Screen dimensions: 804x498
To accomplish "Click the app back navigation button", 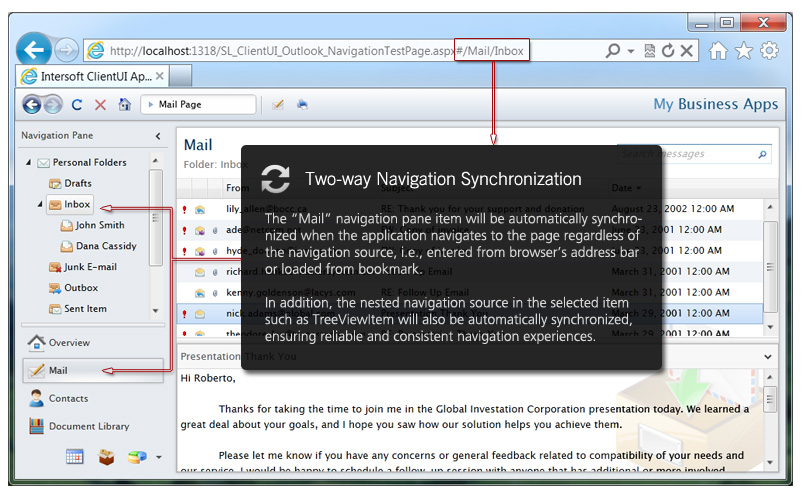I will [x=32, y=105].
